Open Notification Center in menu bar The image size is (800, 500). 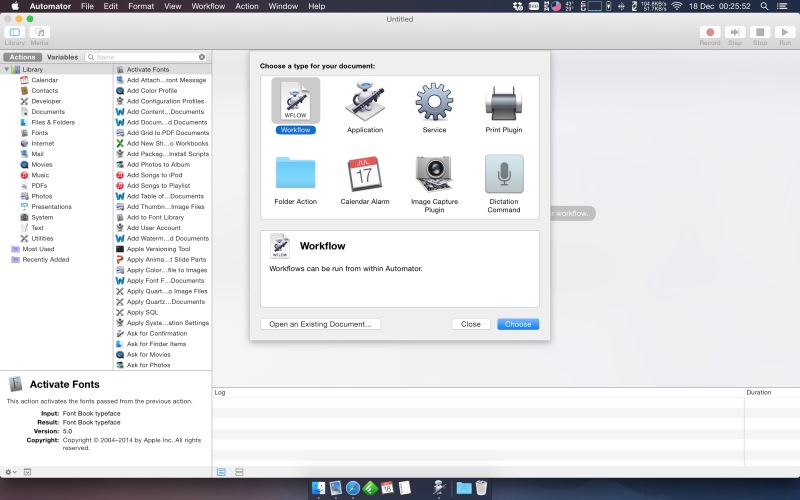coord(782,6)
